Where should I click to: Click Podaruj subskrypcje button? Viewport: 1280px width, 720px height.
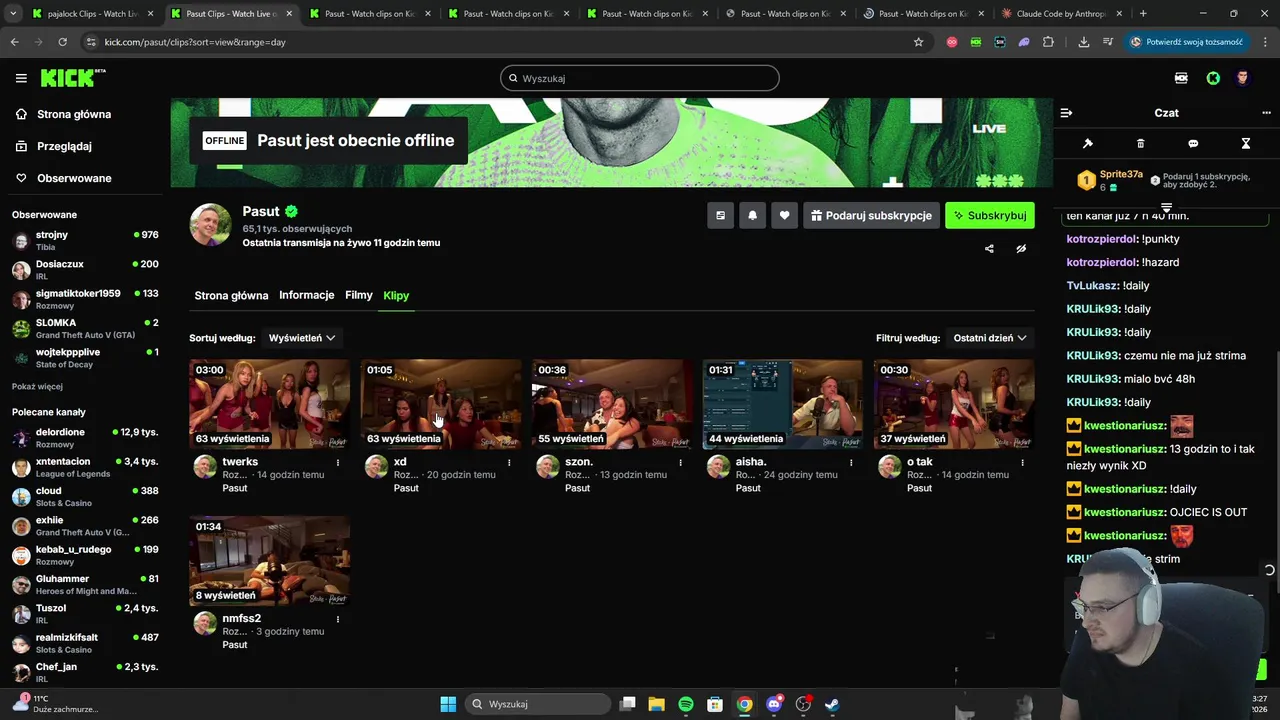click(871, 215)
